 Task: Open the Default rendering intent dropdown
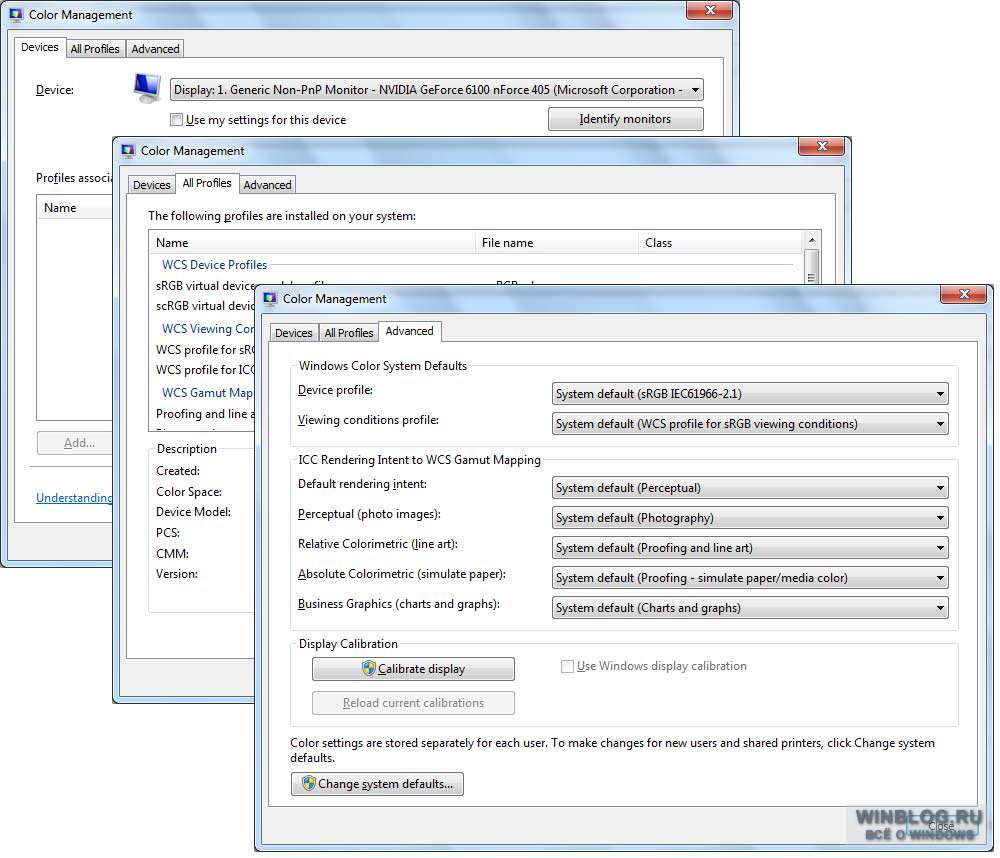click(x=750, y=488)
